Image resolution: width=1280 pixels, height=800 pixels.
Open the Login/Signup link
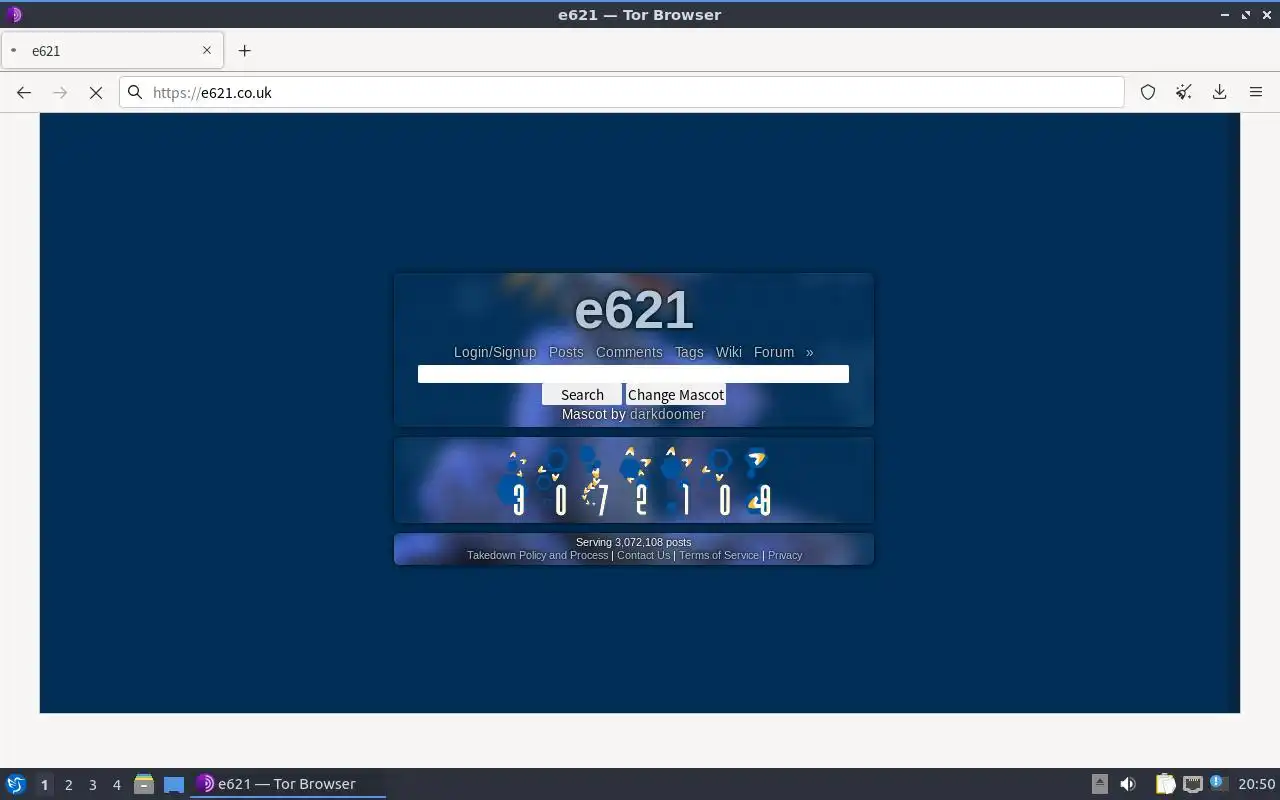click(x=495, y=352)
